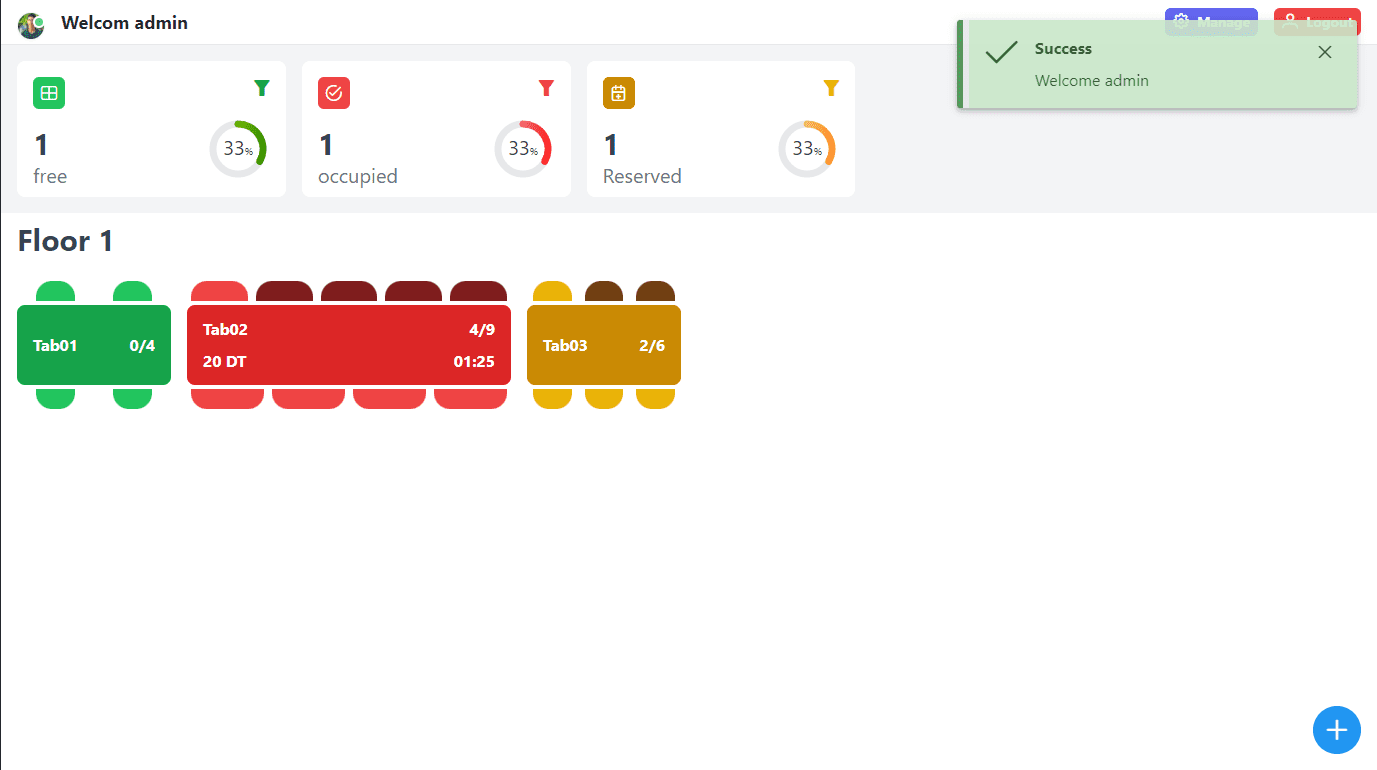Click the green table grid icon
Viewport: 1377px width, 770px height.
coord(49,93)
